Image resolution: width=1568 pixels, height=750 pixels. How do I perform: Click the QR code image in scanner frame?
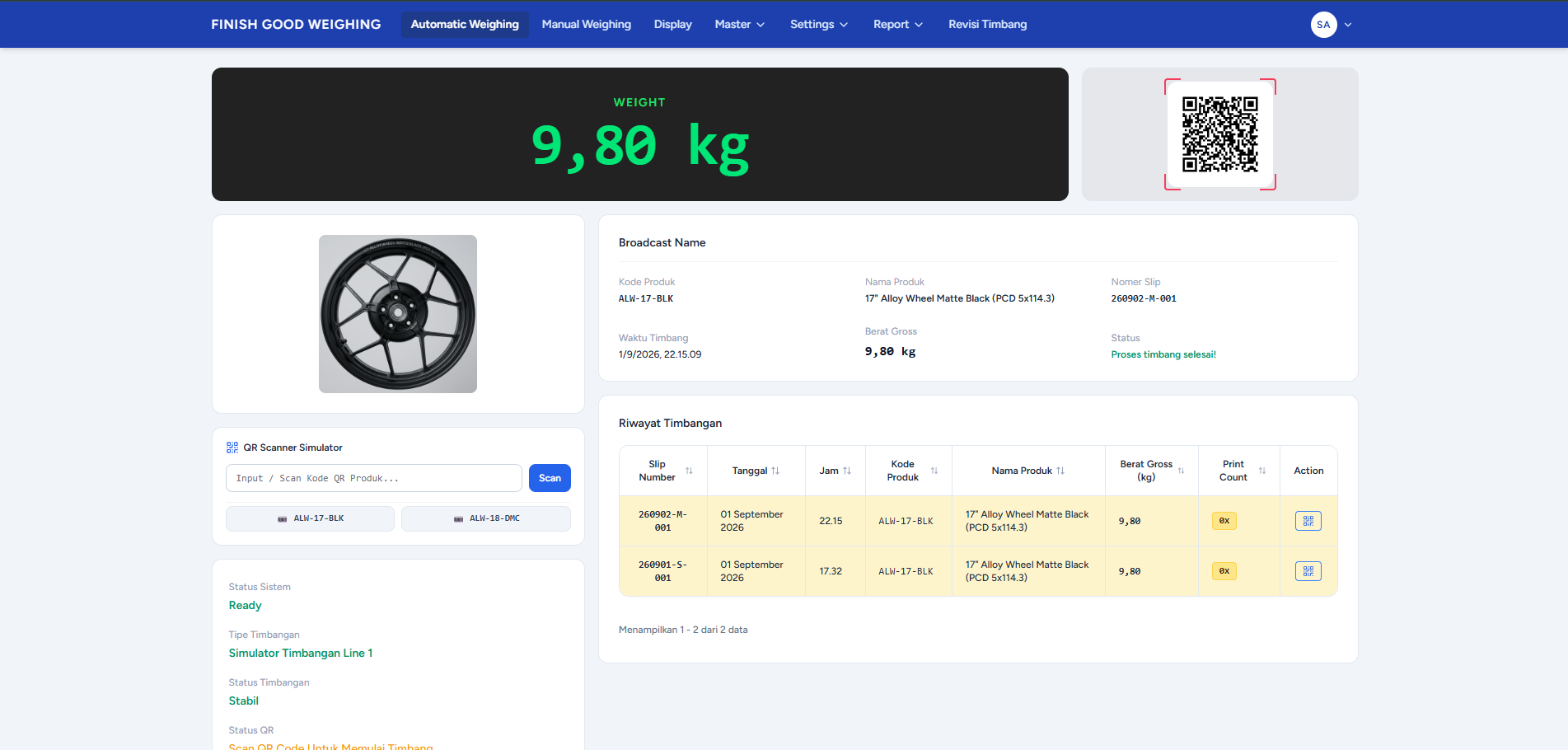1220,134
